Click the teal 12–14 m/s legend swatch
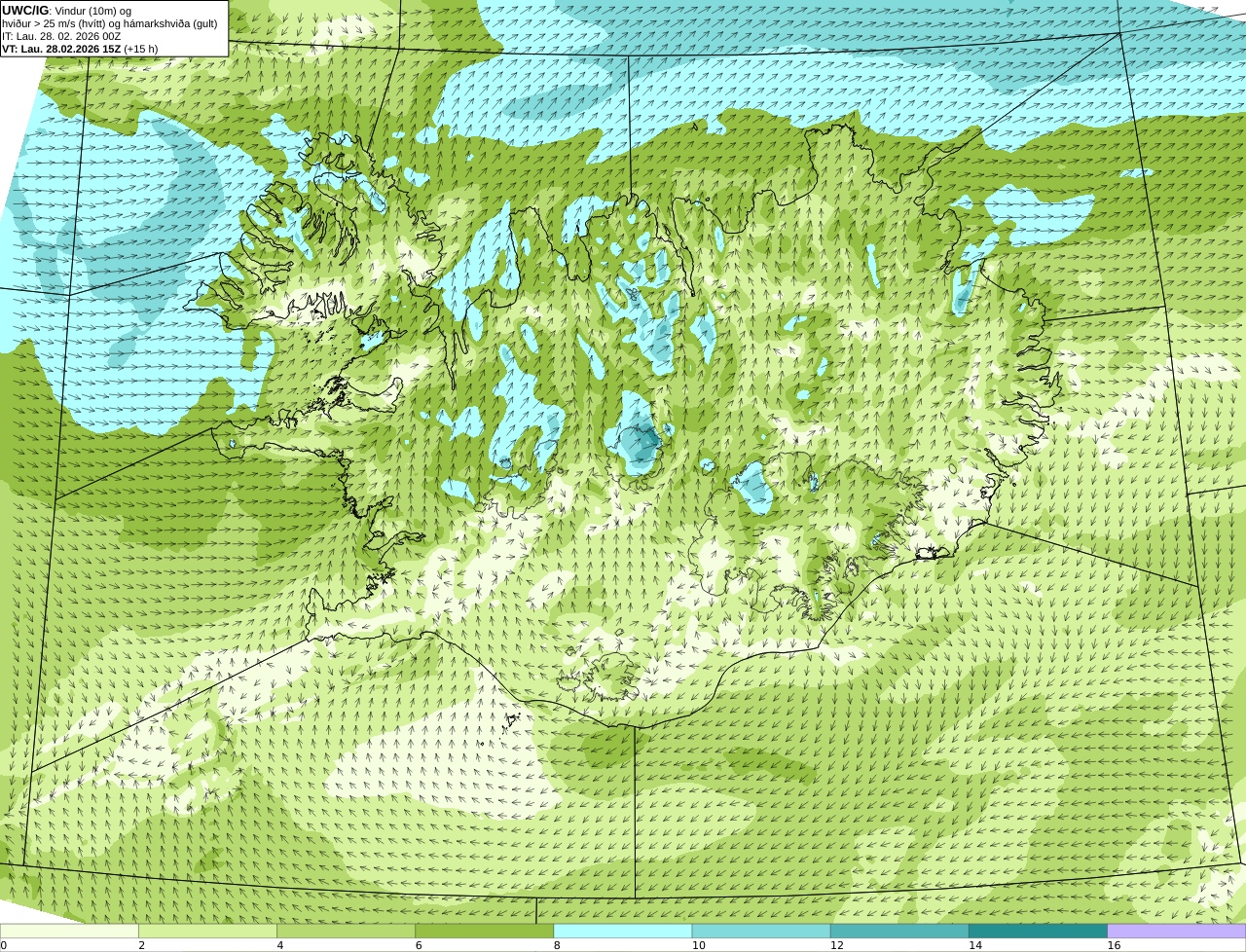Screen dimensions: 1246x952 899,932
